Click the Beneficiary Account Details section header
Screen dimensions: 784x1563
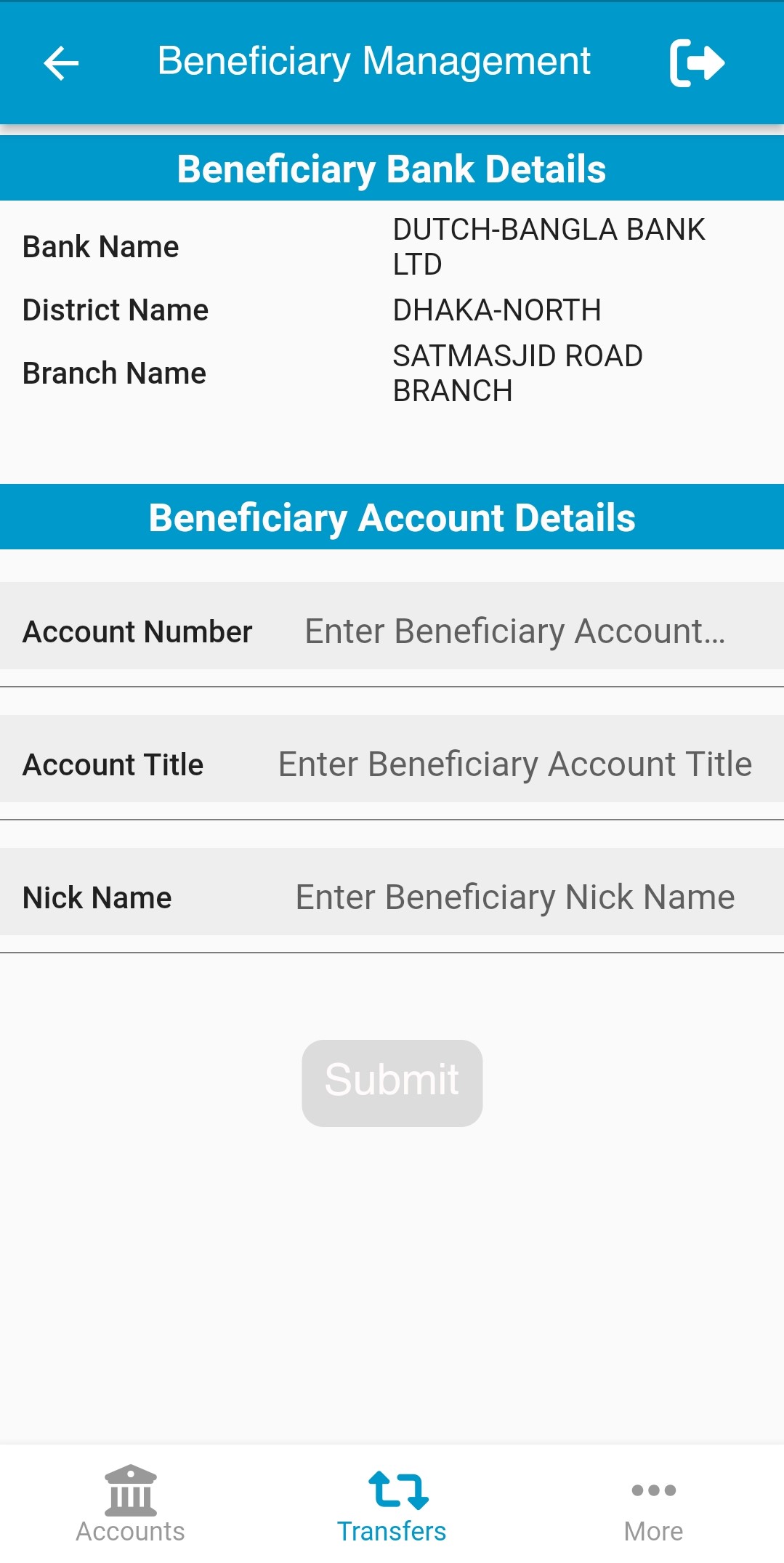(x=392, y=517)
